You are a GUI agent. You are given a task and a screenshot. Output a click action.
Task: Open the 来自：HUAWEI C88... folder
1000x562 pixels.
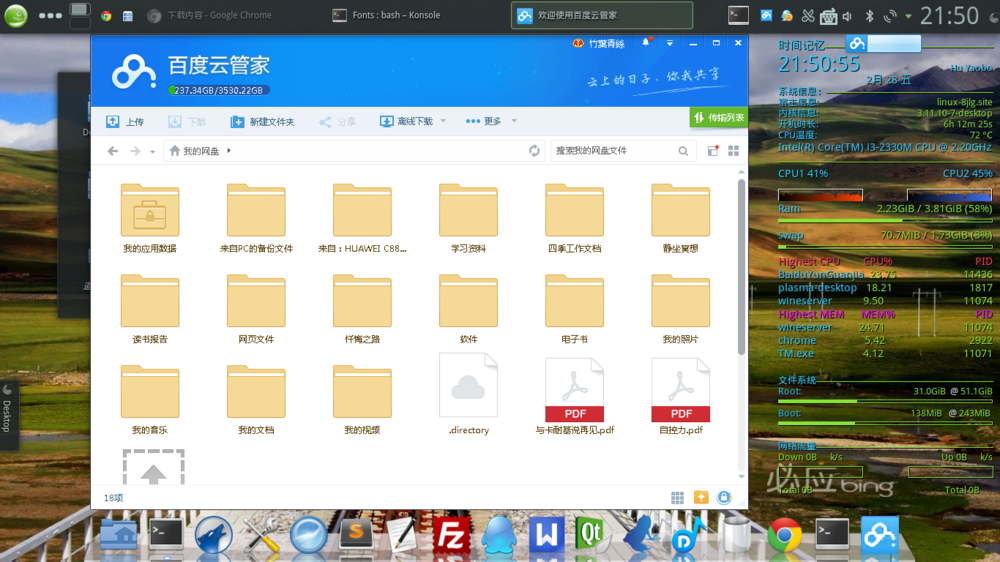(362, 219)
